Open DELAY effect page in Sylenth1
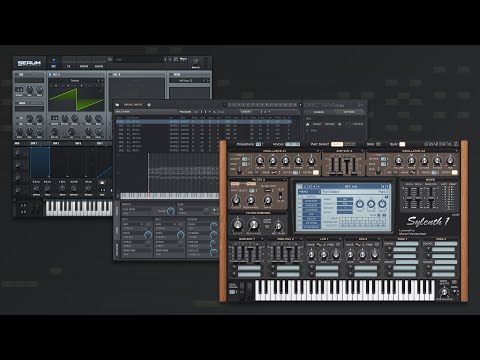The width and height of the screenshot is (480, 360). pyautogui.click(x=312, y=218)
